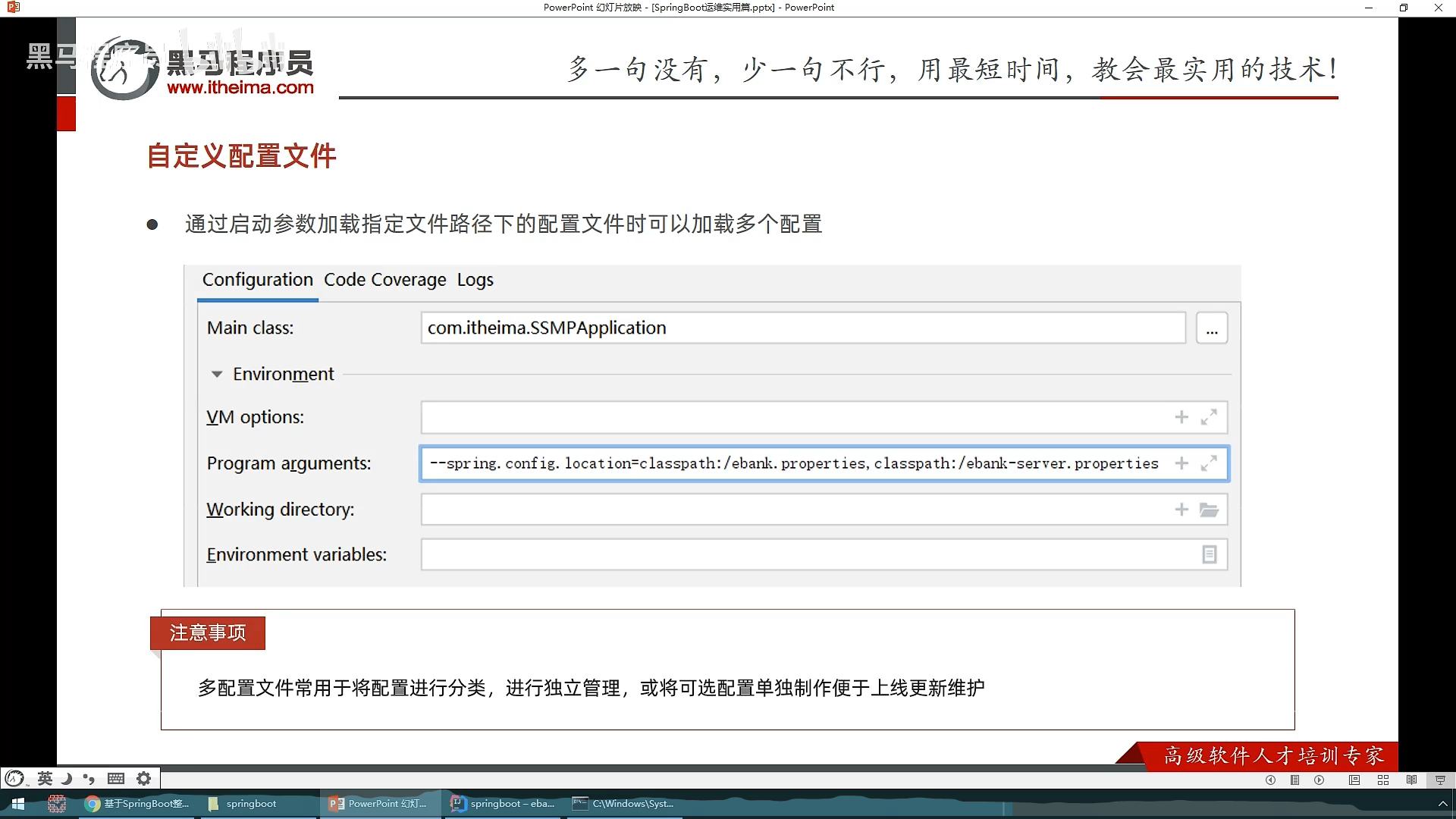Show hidden system tray icons
1456x819 pixels.
coord(1442,804)
